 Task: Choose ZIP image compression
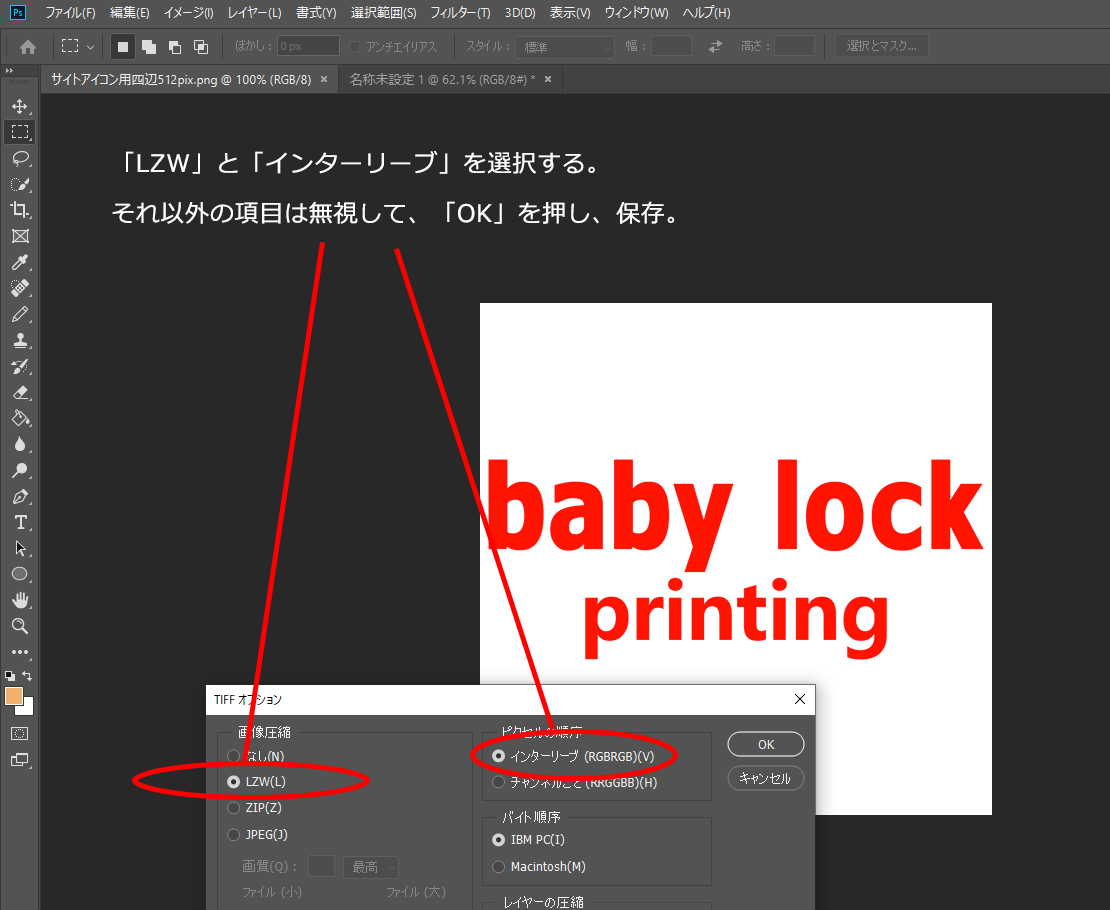(x=234, y=808)
